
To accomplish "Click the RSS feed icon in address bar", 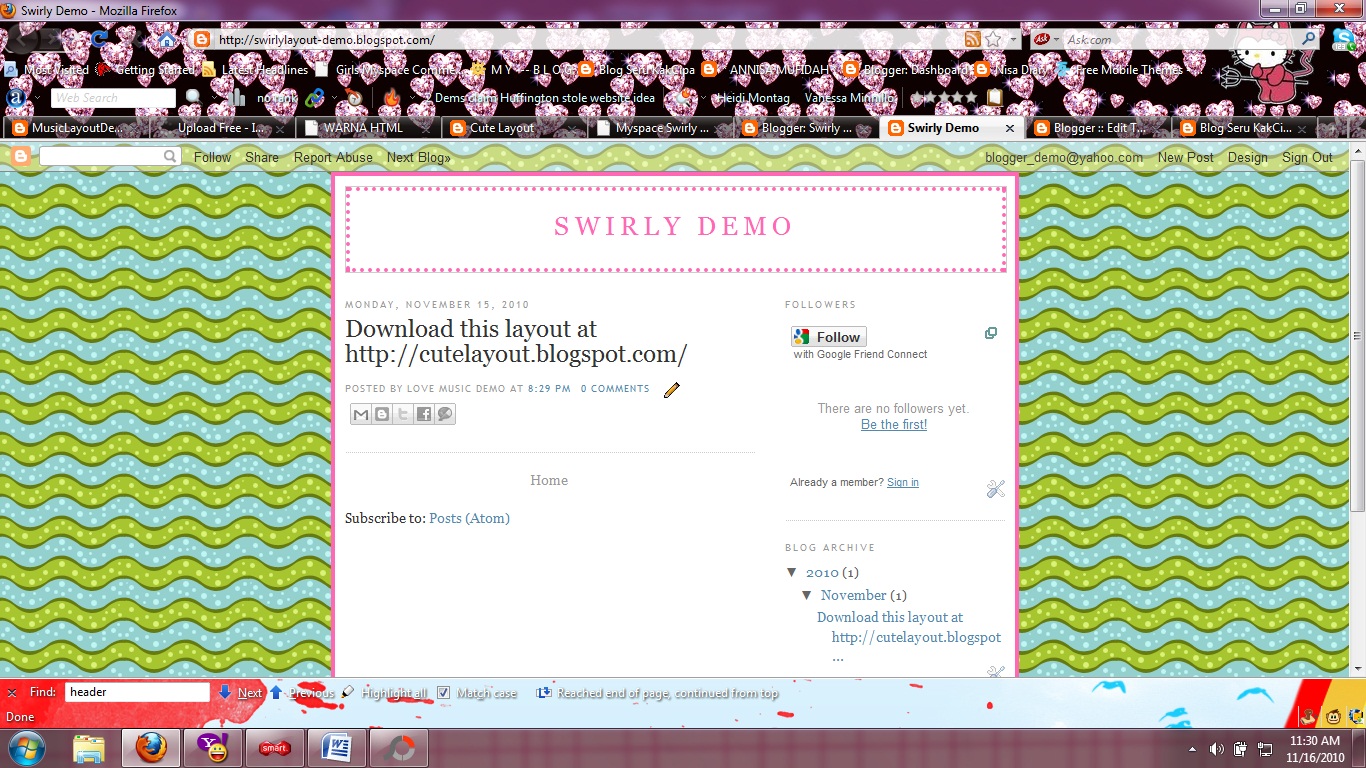I will point(971,37).
